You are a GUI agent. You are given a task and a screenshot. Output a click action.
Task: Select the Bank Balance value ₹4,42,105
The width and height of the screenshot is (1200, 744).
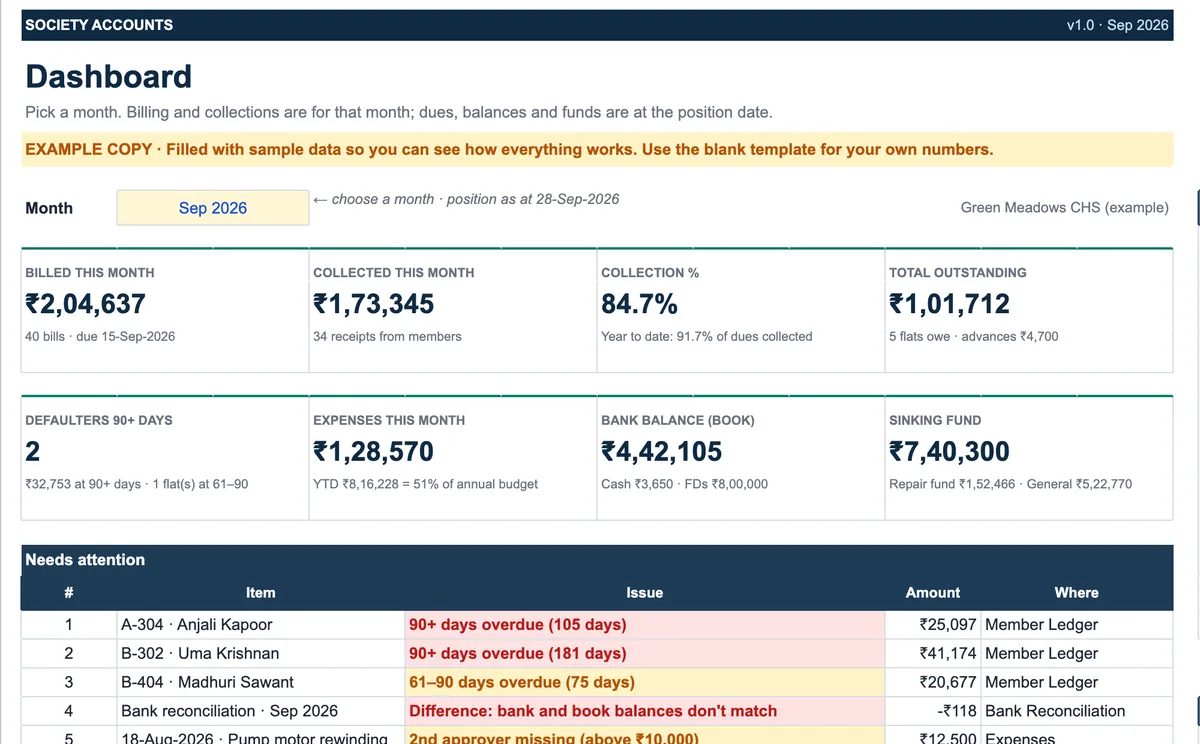point(662,451)
